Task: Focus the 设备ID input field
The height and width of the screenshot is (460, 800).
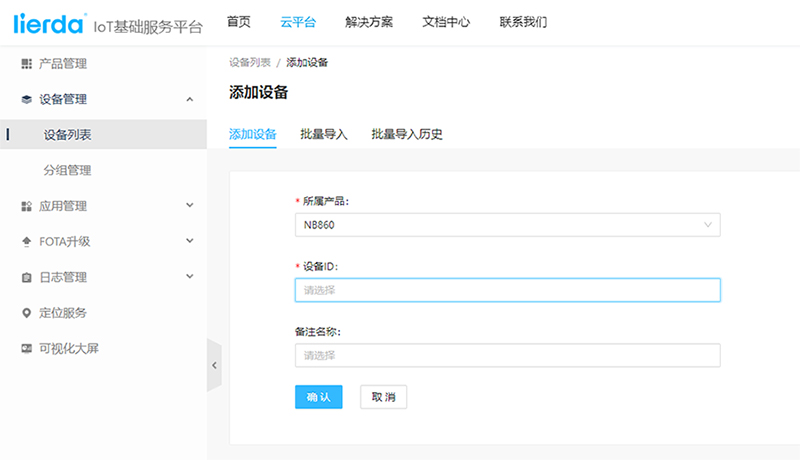Action: point(508,290)
